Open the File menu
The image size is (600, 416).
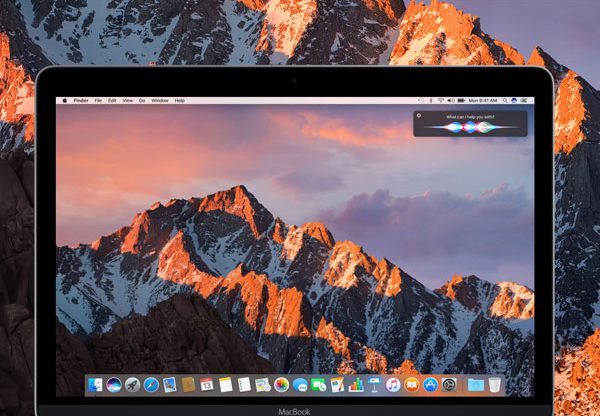click(99, 101)
